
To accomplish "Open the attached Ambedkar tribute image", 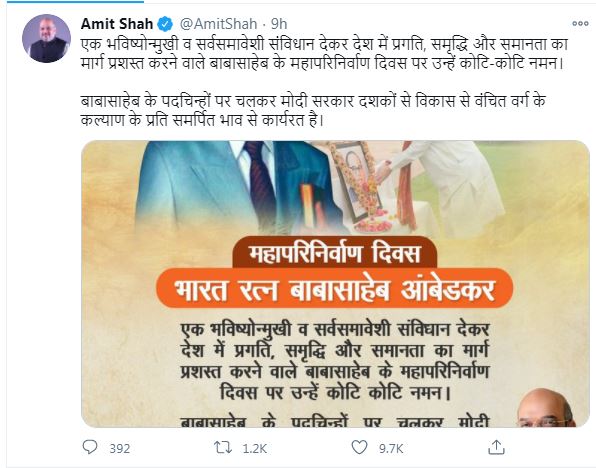I will (335, 284).
